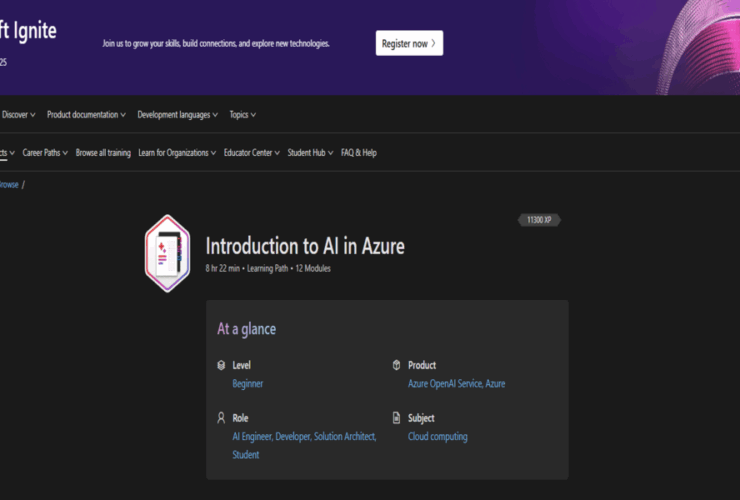Open the Azure OpenAI Service product link
This screenshot has height=500, width=740.
click(x=445, y=384)
